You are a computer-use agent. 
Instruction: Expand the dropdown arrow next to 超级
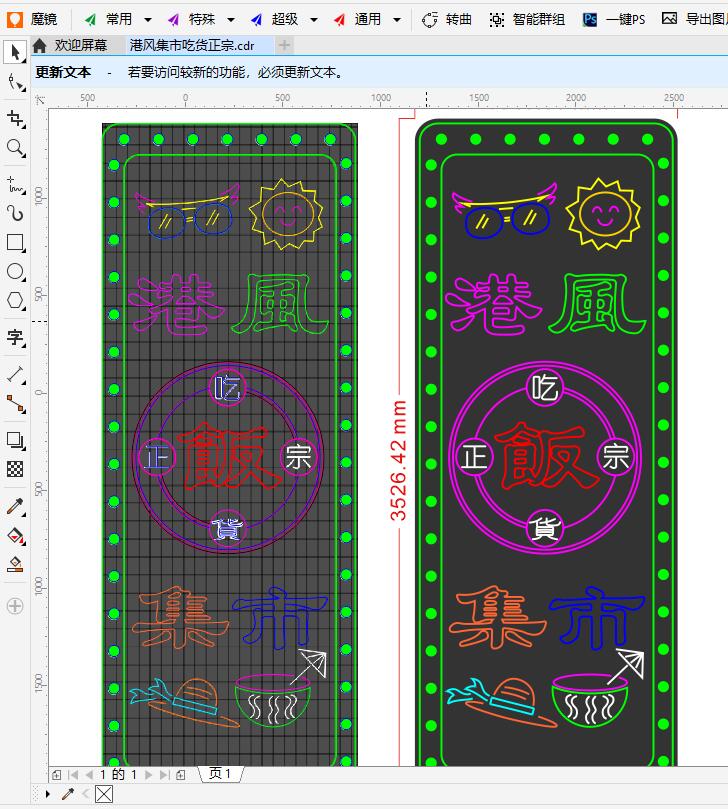pyautogui.click(x=314, y=20)
